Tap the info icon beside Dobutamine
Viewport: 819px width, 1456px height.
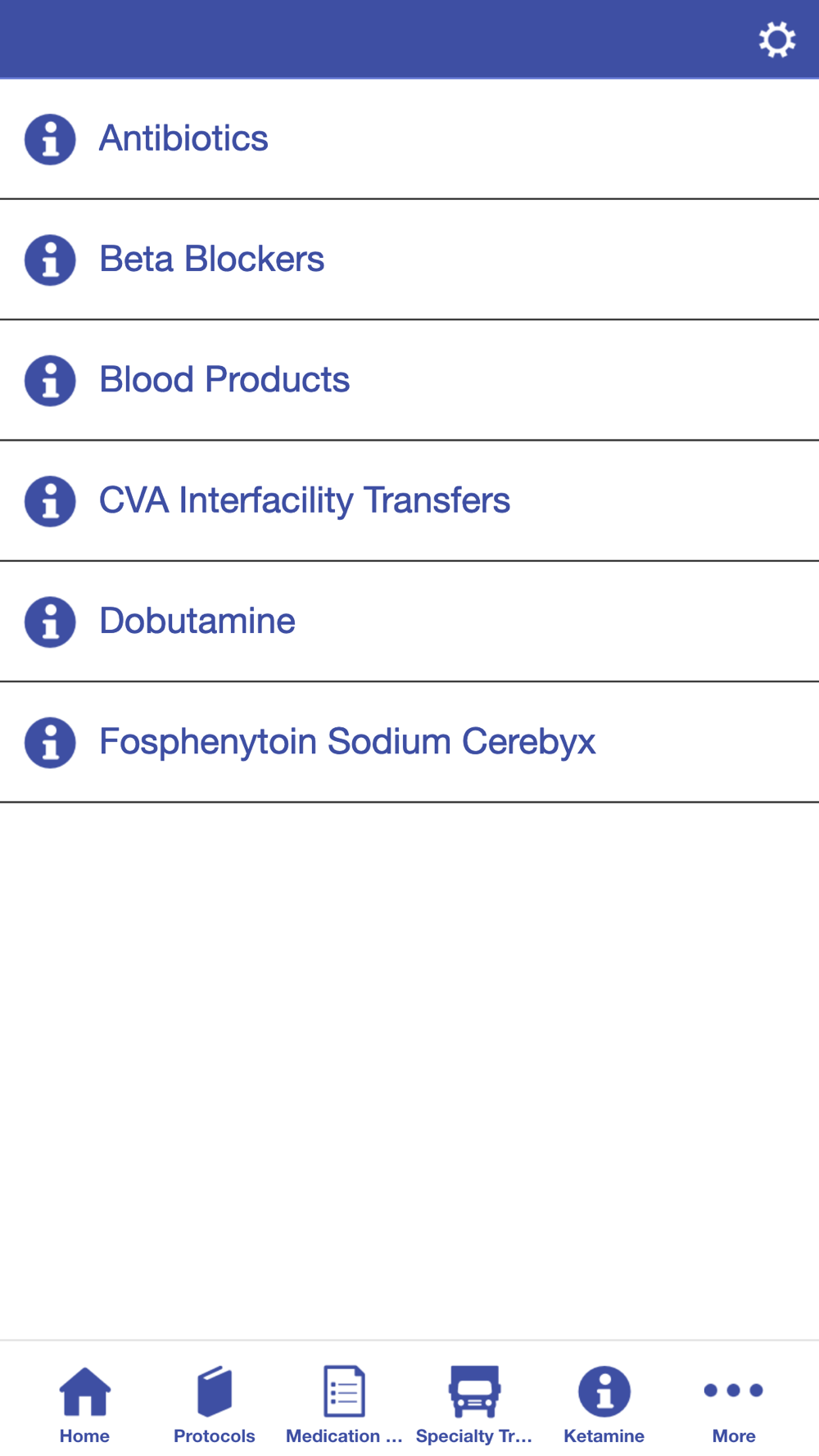pos(50,622)
